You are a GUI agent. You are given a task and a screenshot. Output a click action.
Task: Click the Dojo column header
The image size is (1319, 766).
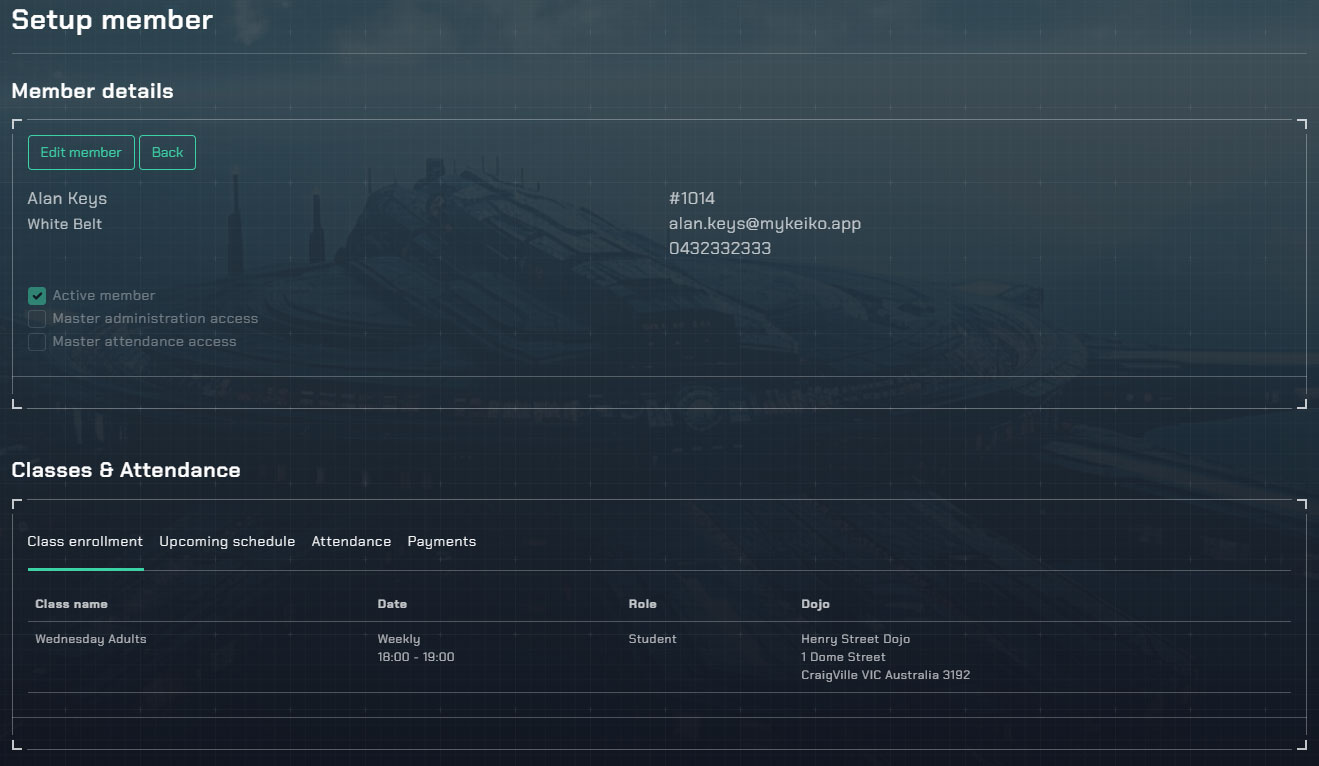(815, 604)
